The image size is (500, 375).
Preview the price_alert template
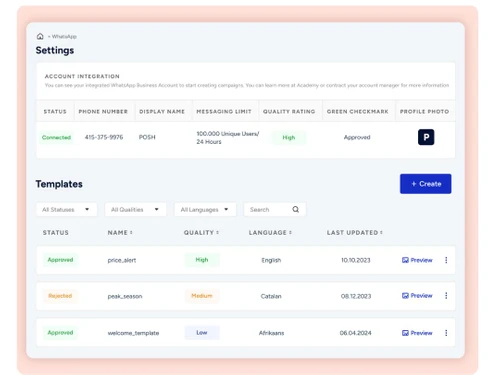[417, 260]
